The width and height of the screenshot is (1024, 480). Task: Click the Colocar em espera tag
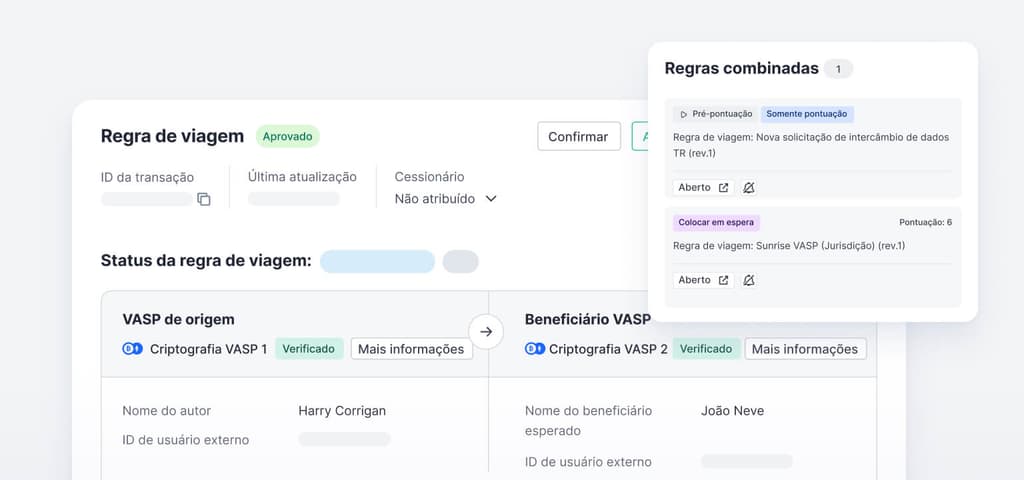716,222
